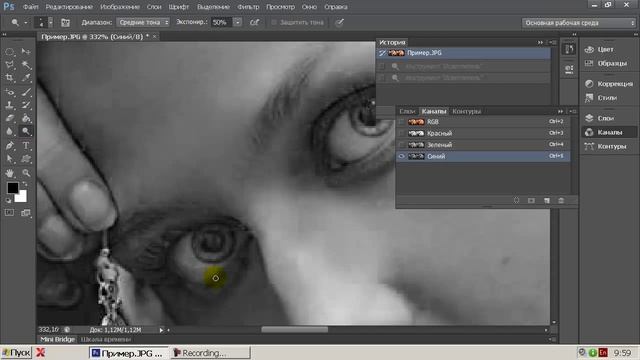
Task: Open the Фильтр menu
Action: pyautogui.click(x=248, y=7)
